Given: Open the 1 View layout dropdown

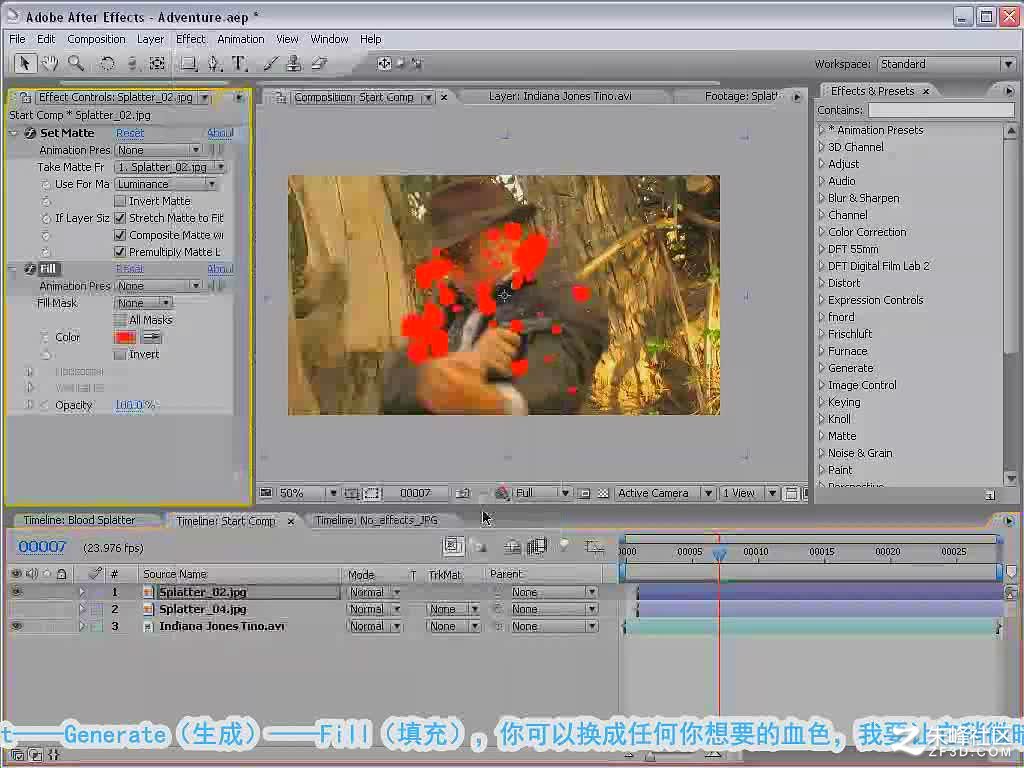Looking at the screenshot, I should coord(748,493).
